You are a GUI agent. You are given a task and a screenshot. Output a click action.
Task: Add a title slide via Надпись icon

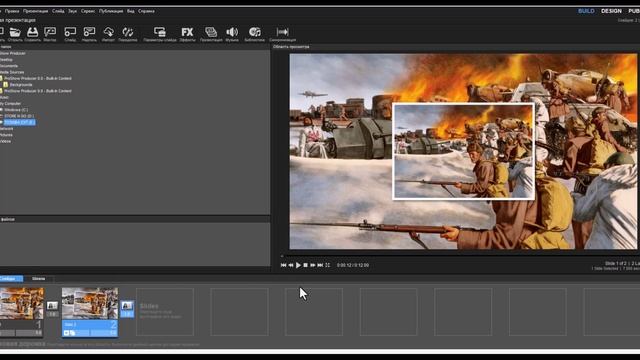[89, 34]
